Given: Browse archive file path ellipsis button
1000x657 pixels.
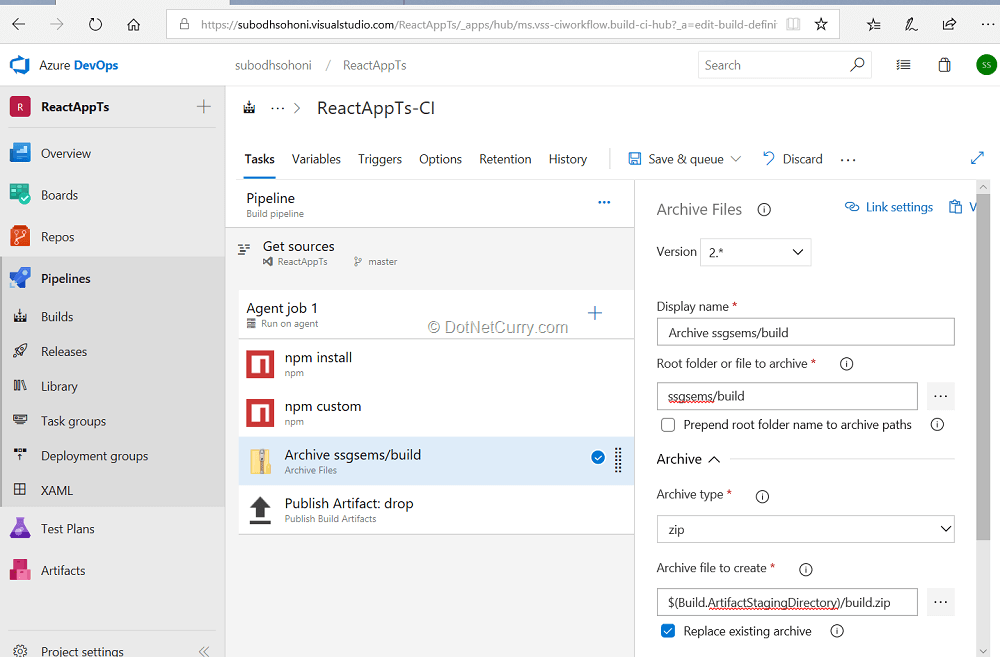Looking at the screenshot, I should [x=940, y=602].
